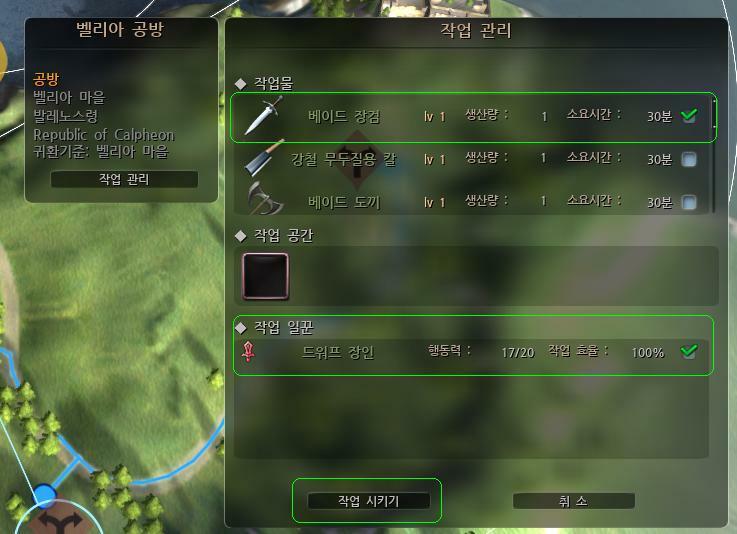Click diamond bullet beside 작업 일꾼

tap(241, 328)
